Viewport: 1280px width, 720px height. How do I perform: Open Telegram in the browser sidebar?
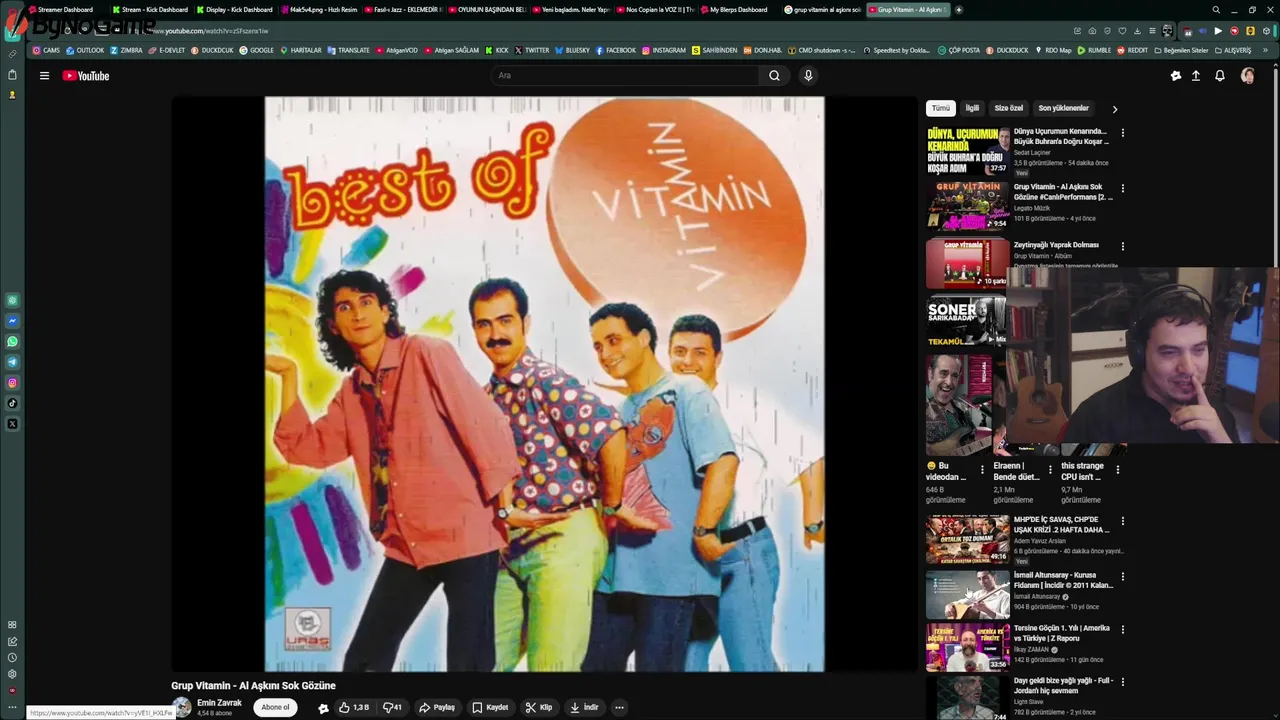[x=12, y=362]
